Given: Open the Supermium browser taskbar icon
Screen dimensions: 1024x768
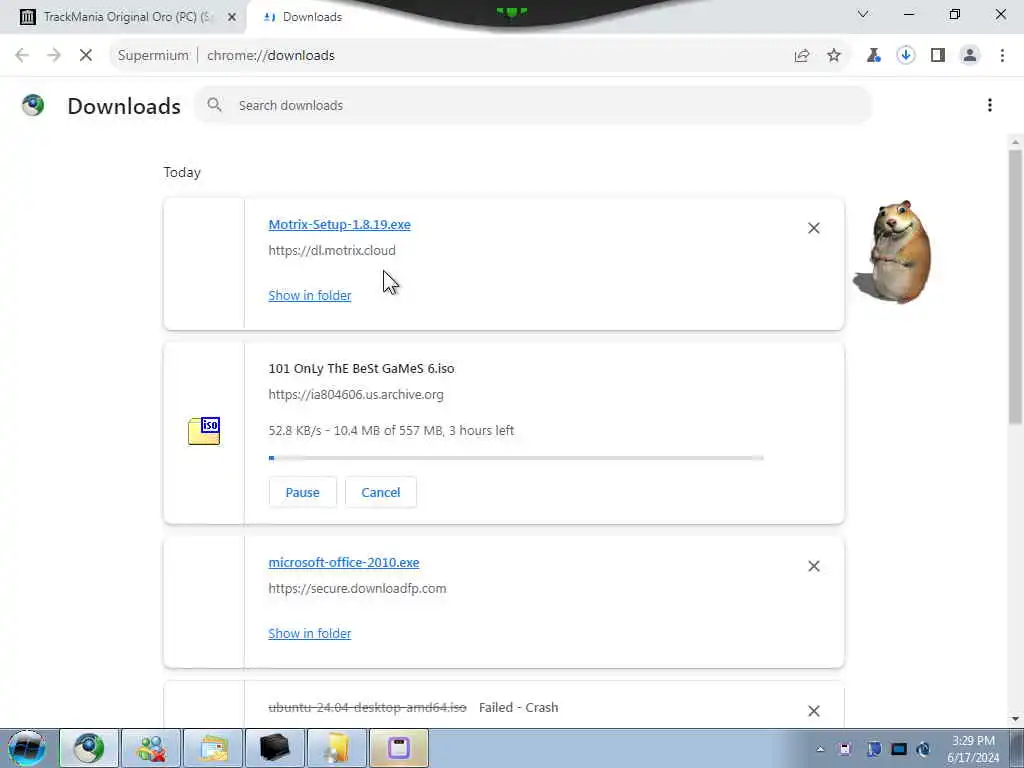Looking at the screenshot, I should (89, 748).
